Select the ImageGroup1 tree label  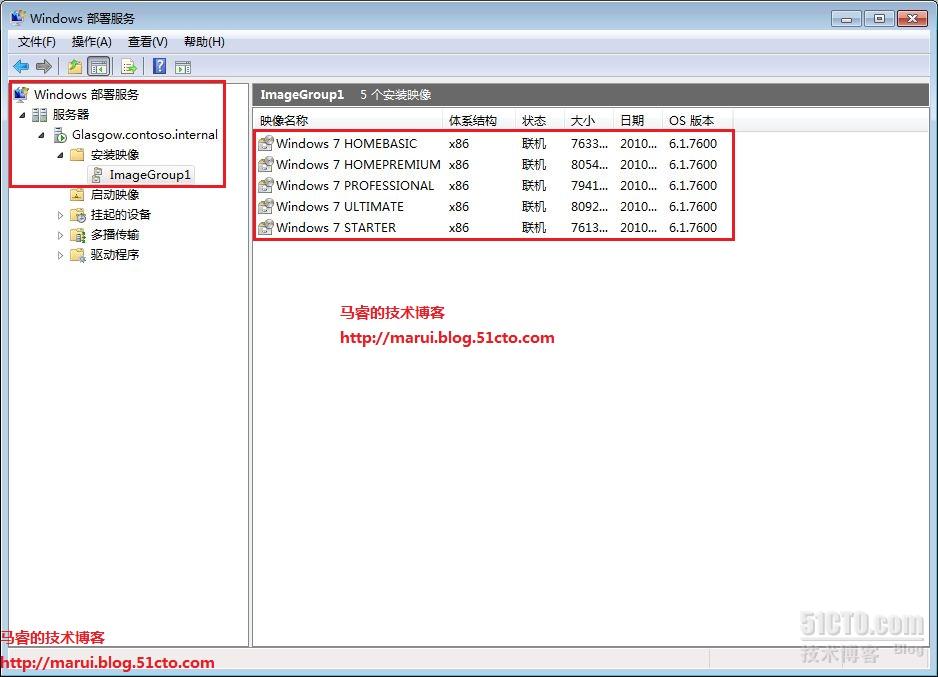pos(150,175)
